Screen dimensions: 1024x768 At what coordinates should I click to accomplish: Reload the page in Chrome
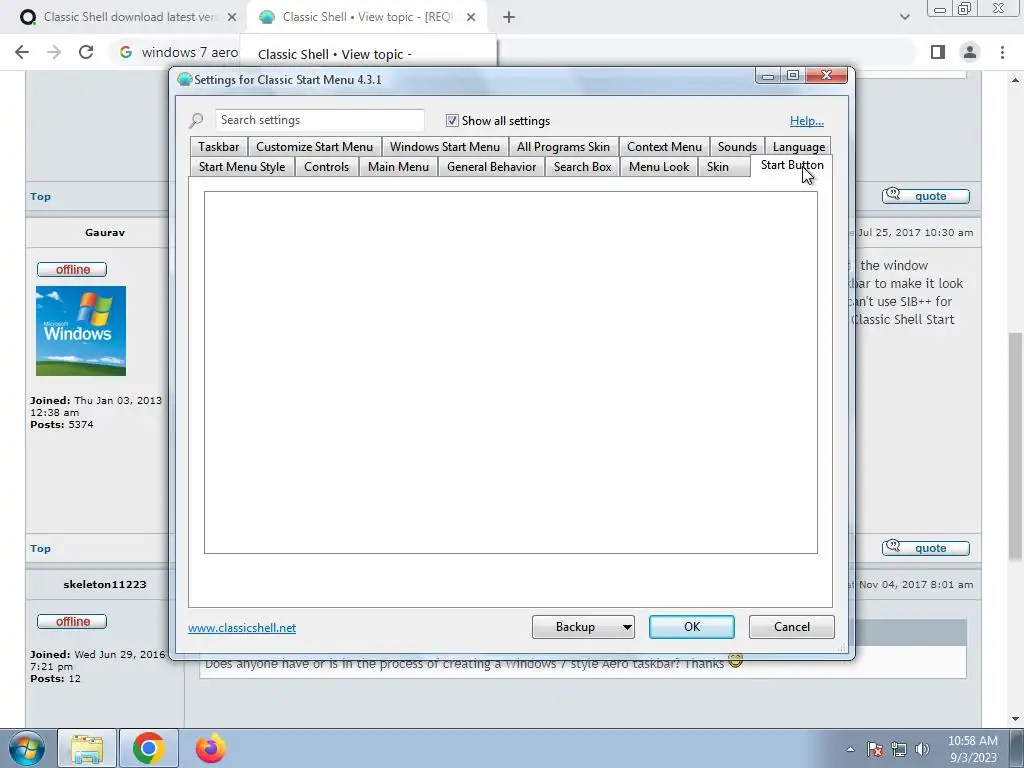click(86, 52)
